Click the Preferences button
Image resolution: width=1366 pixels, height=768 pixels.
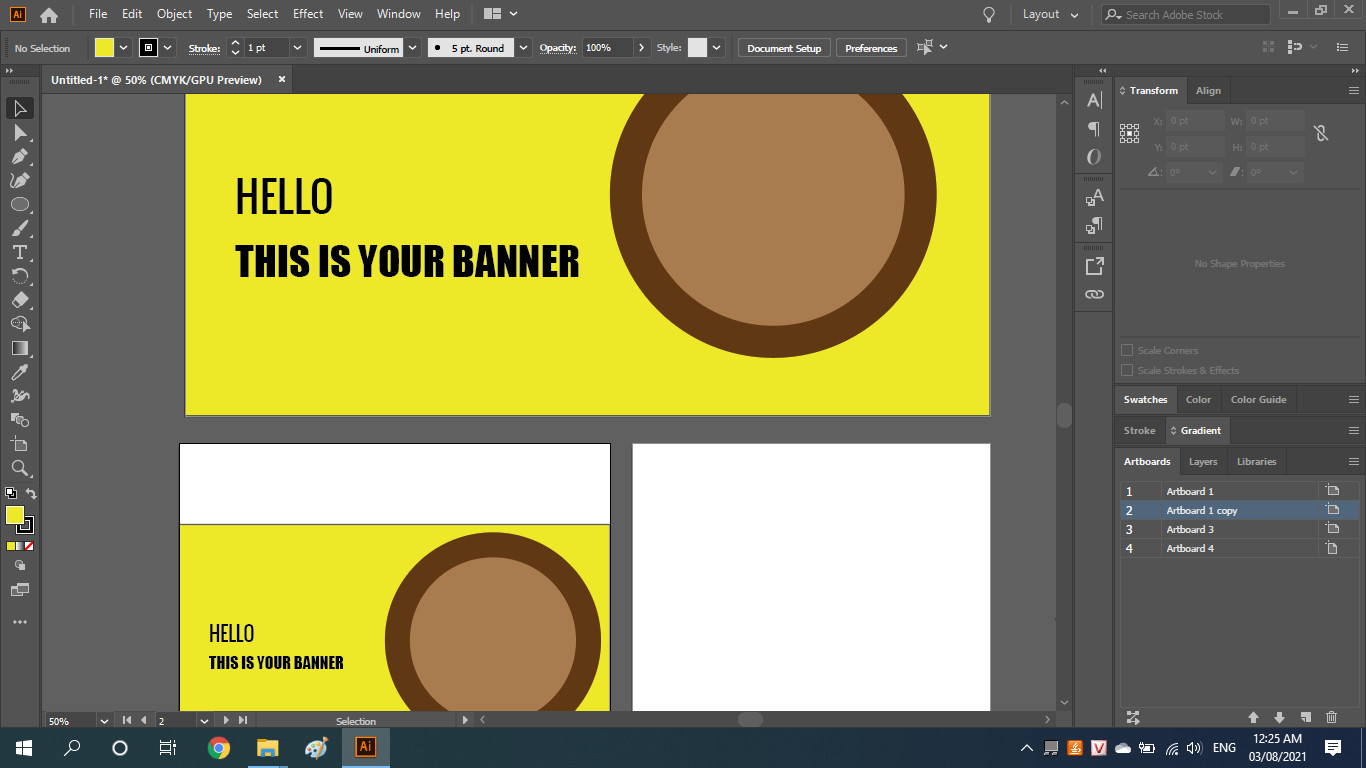(871, 48)
